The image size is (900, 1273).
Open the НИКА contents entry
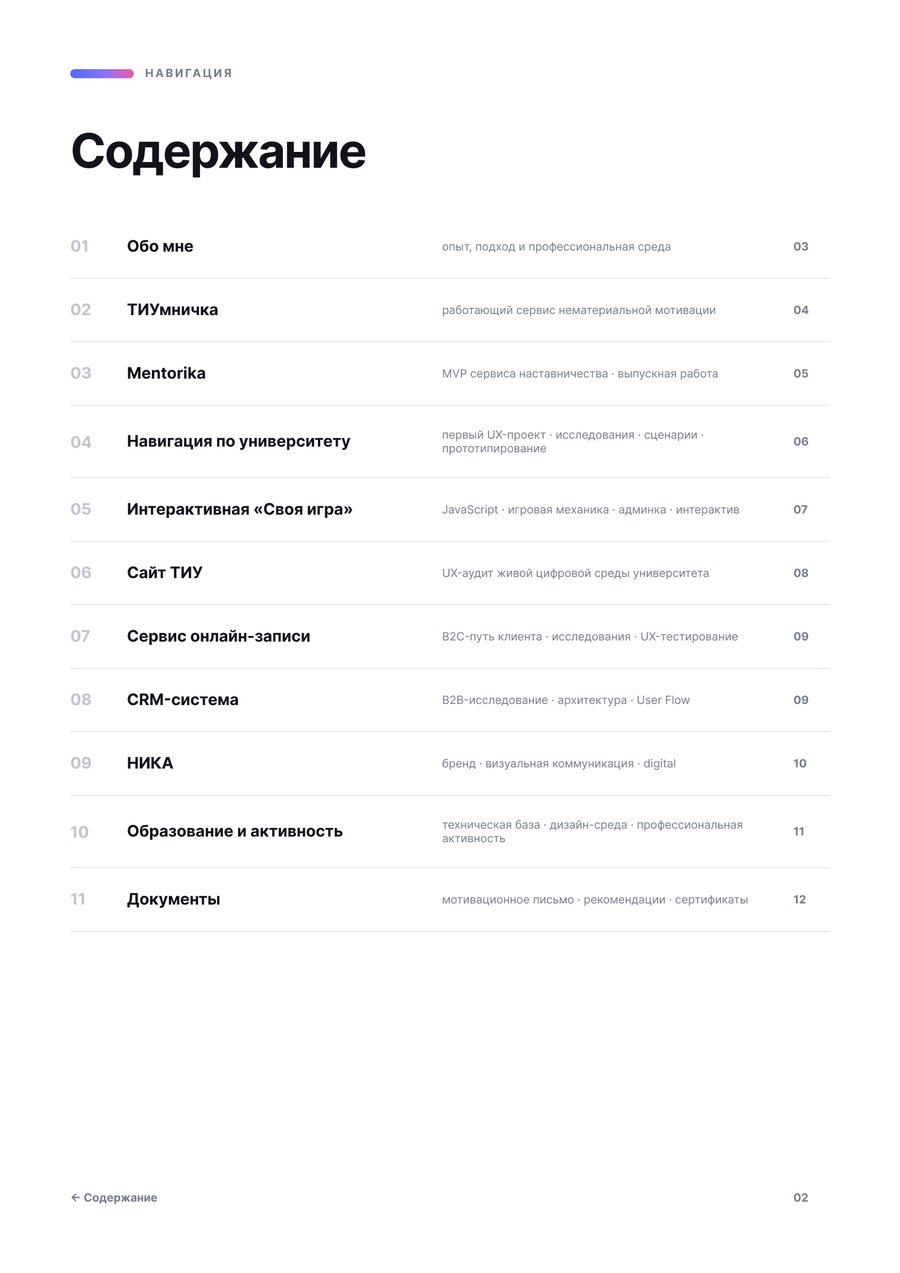pos(449,763)
